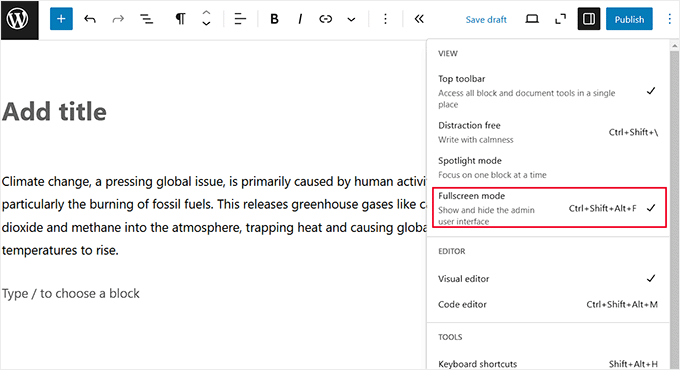Screen dimensions: 680x370
Task: Redo the reverted change
Action: tap(118, 19)
